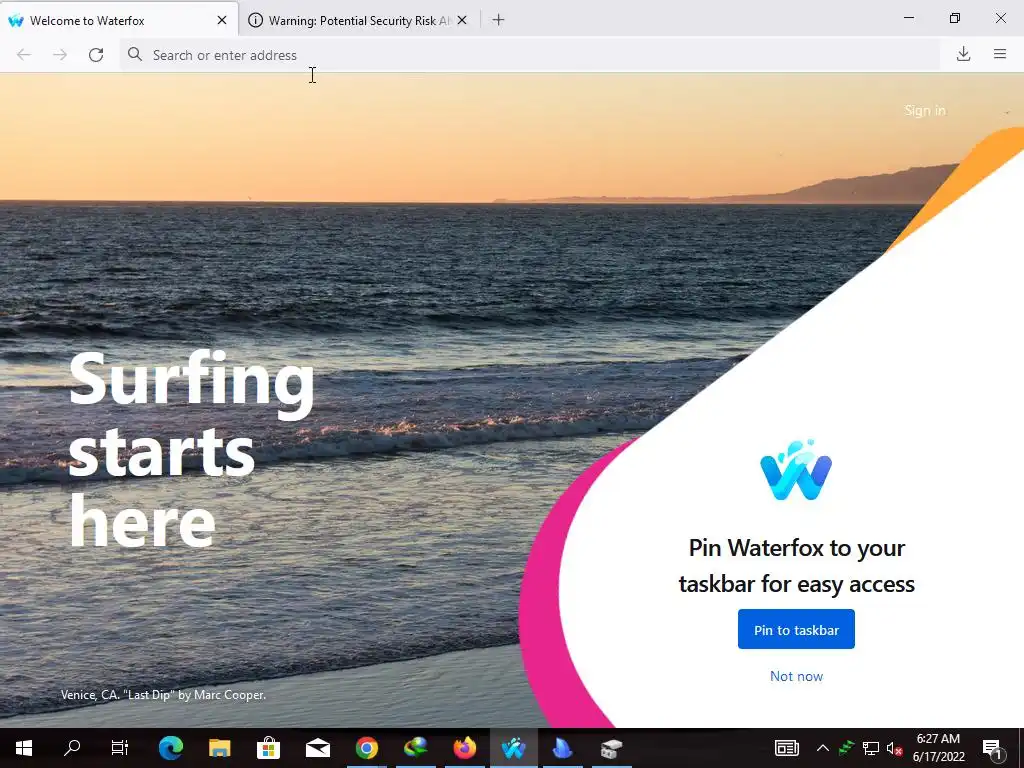Switch to Welcome to Waterfox tab
The width and height of the screenshot is (1024, 768).
119,20
